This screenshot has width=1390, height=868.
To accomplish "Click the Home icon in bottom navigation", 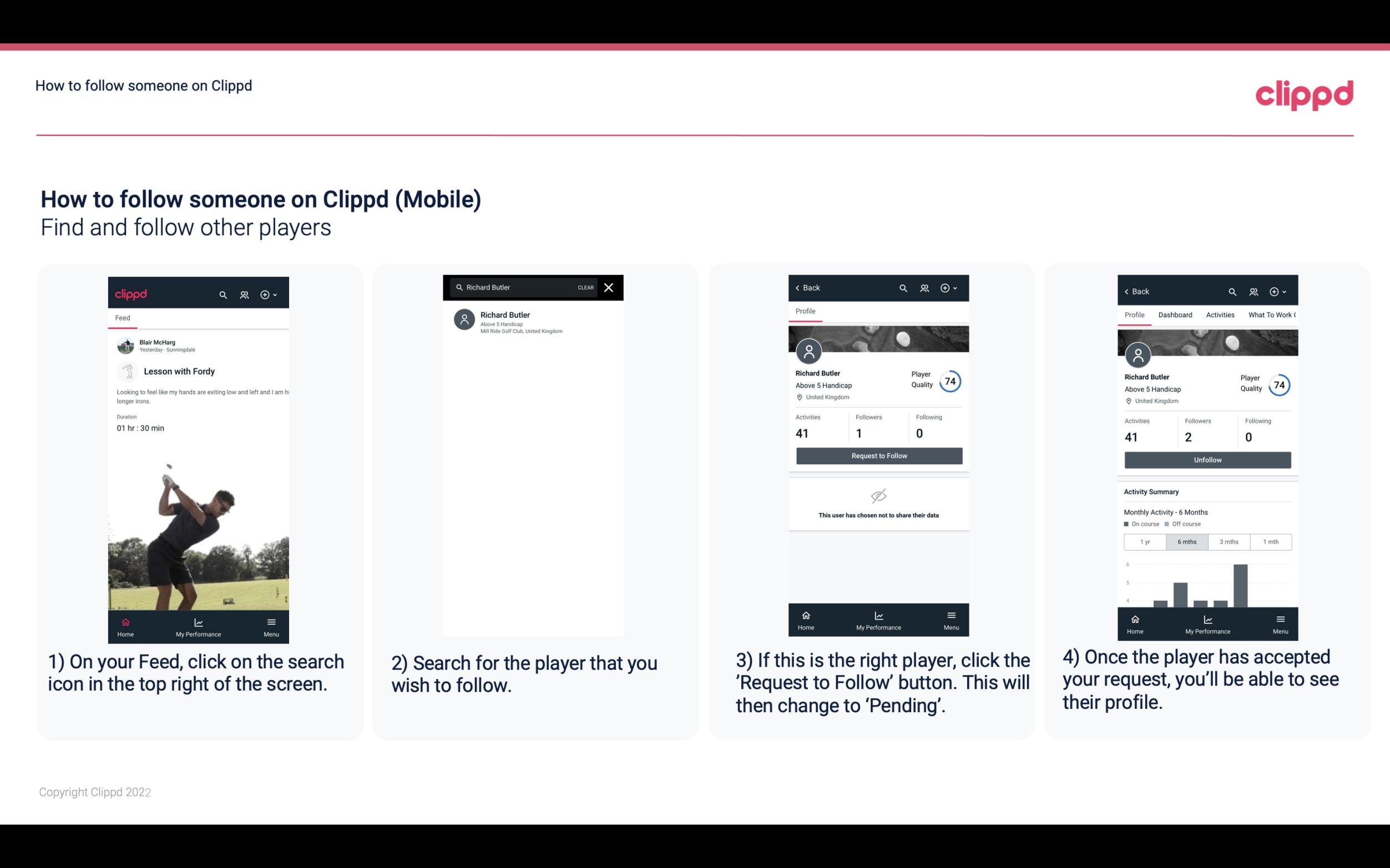I will pyautogui.click(x=125, y=622).
